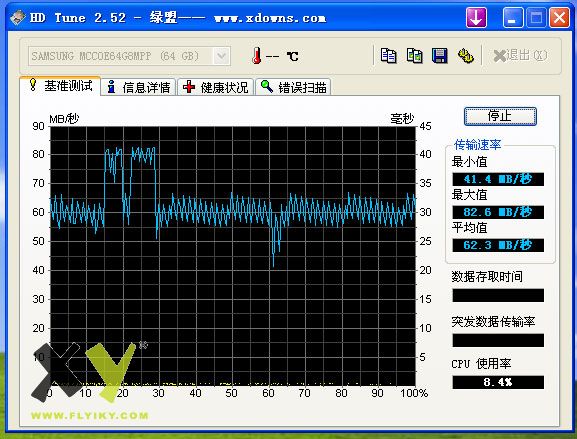The image size is (577, 439).
Task: Click the copy screenshot to clipboard icon
Action: (414, 56)
